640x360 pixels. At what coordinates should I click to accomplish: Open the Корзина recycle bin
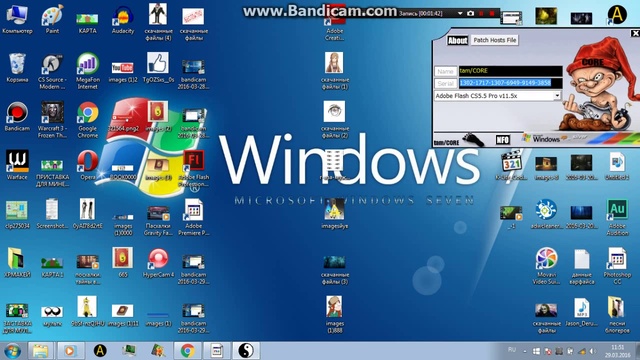click(17, 68)
